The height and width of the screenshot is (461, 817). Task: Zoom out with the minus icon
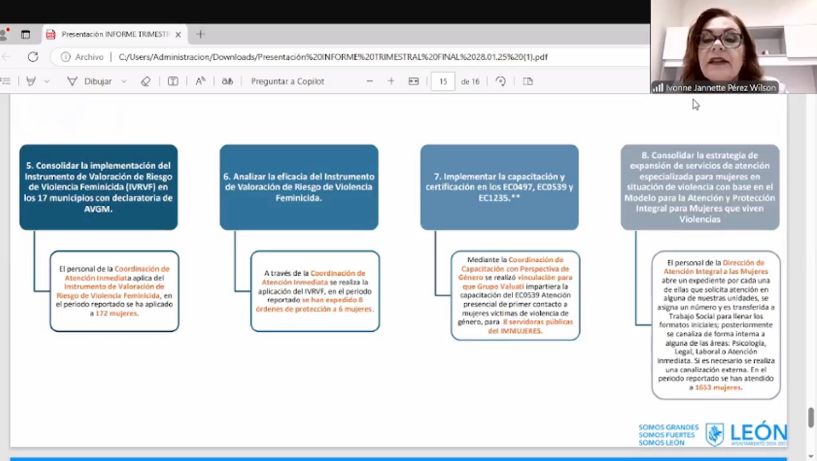tap(369, 81)
